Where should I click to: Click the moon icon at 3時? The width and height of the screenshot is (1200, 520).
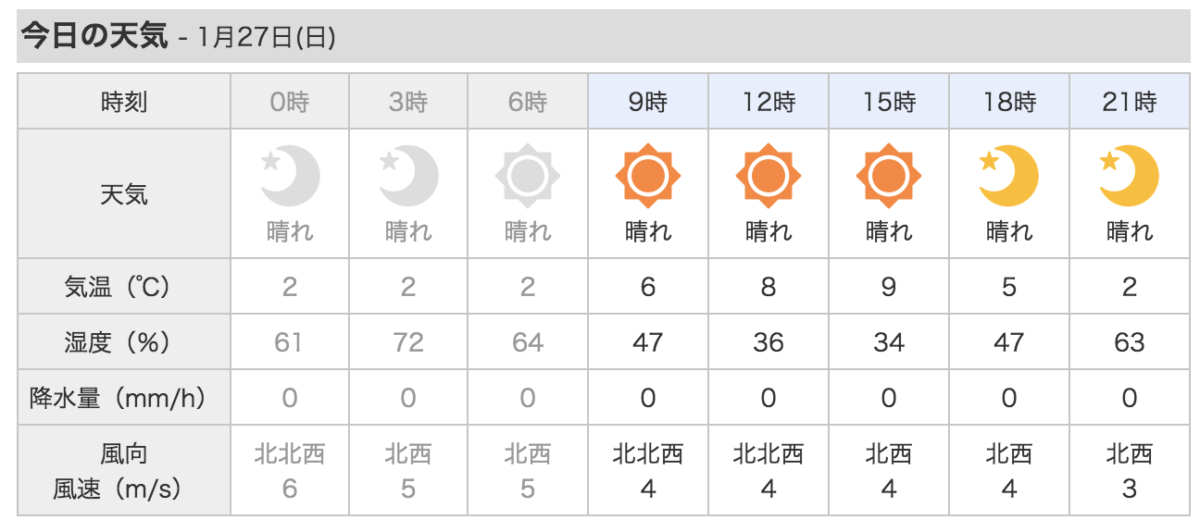pos(408,177)
